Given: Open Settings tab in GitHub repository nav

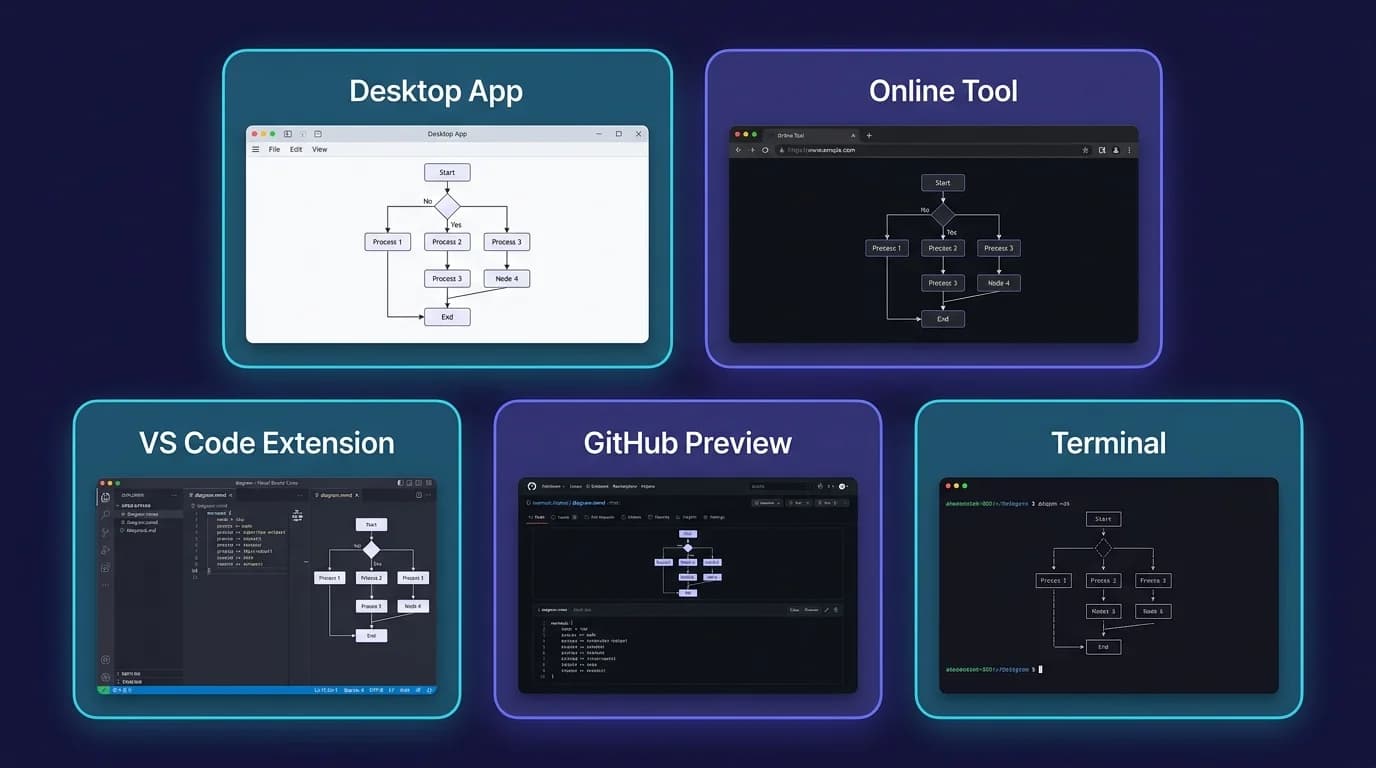Looking at the screenshot, I should pos(714,517).
